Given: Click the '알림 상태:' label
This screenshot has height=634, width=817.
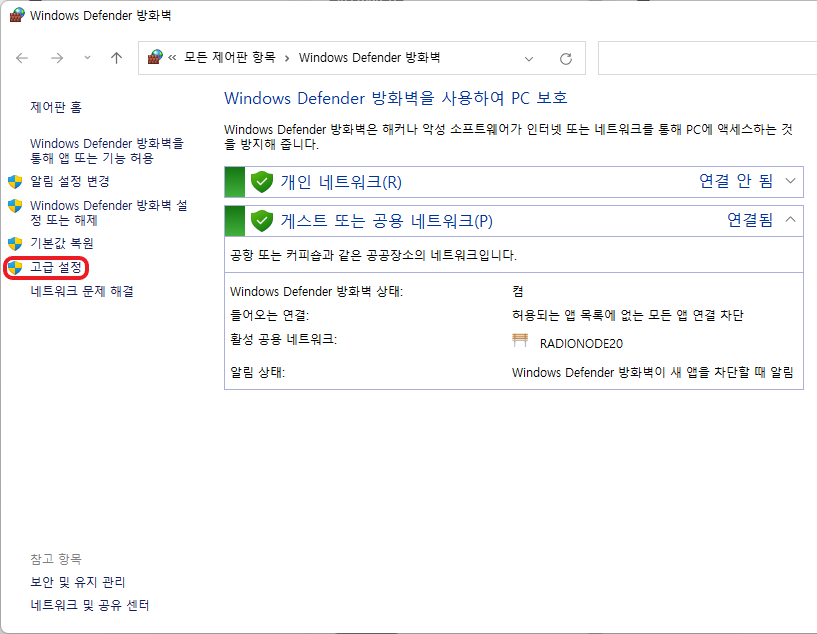Looking at the screenshot, I should click(257, 372).
